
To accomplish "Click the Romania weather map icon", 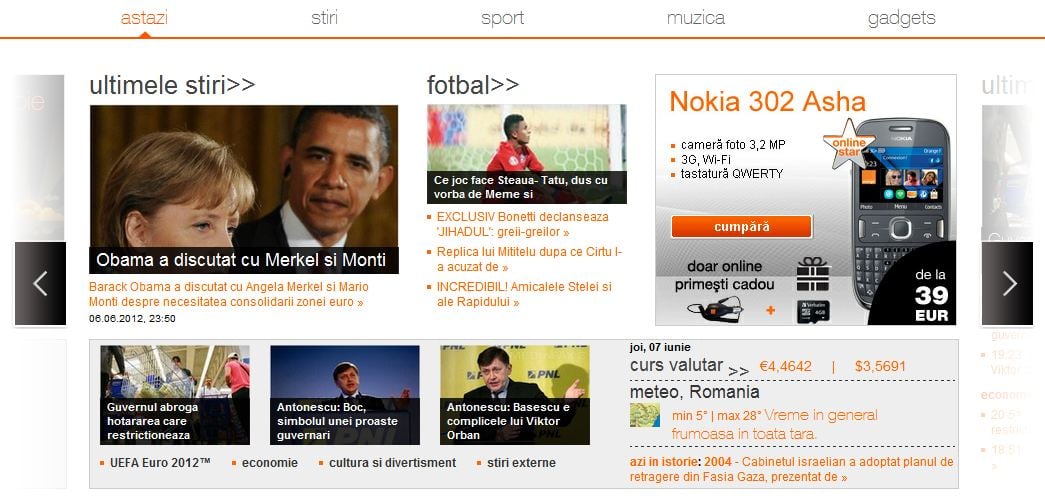I will [644, 415].
